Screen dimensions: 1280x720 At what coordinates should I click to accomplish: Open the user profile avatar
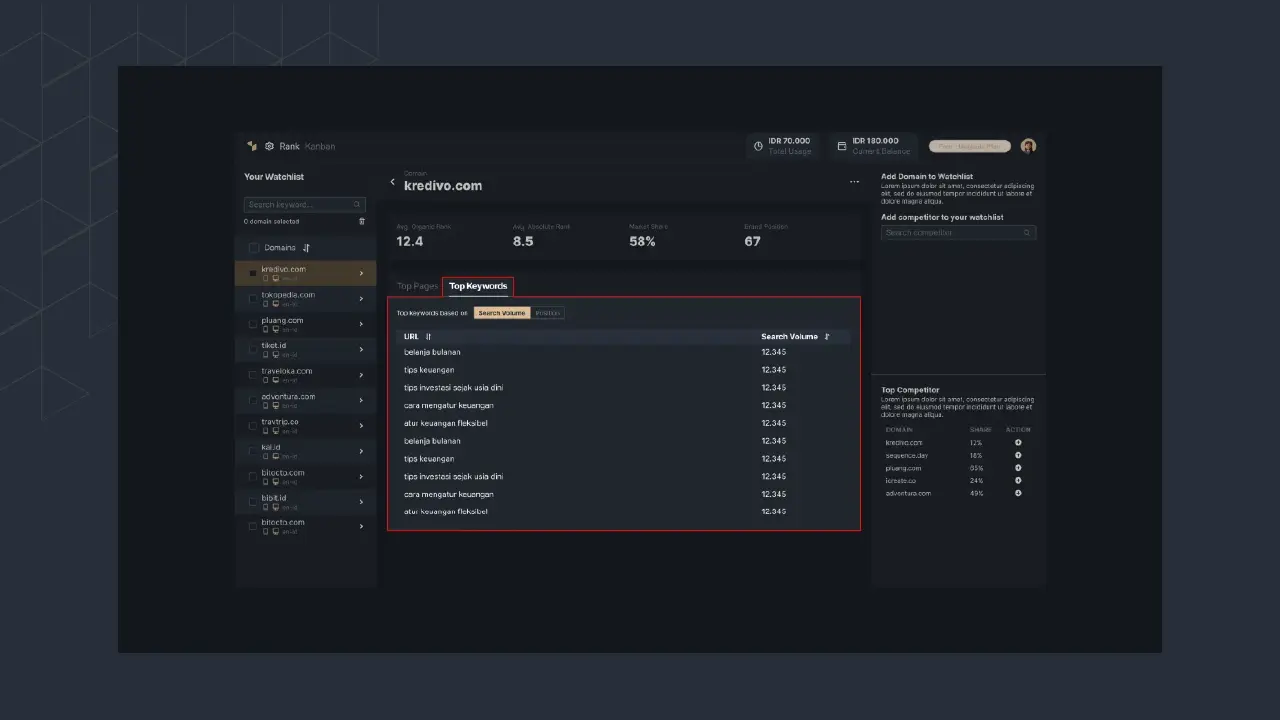(x=1028, y=146)
